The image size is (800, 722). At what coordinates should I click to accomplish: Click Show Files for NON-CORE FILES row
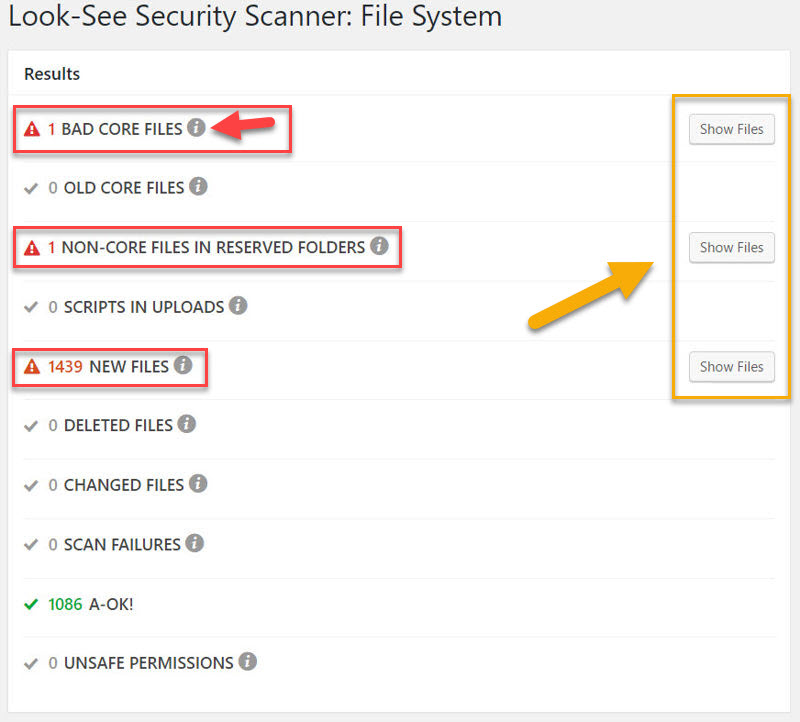pos(731,247)
